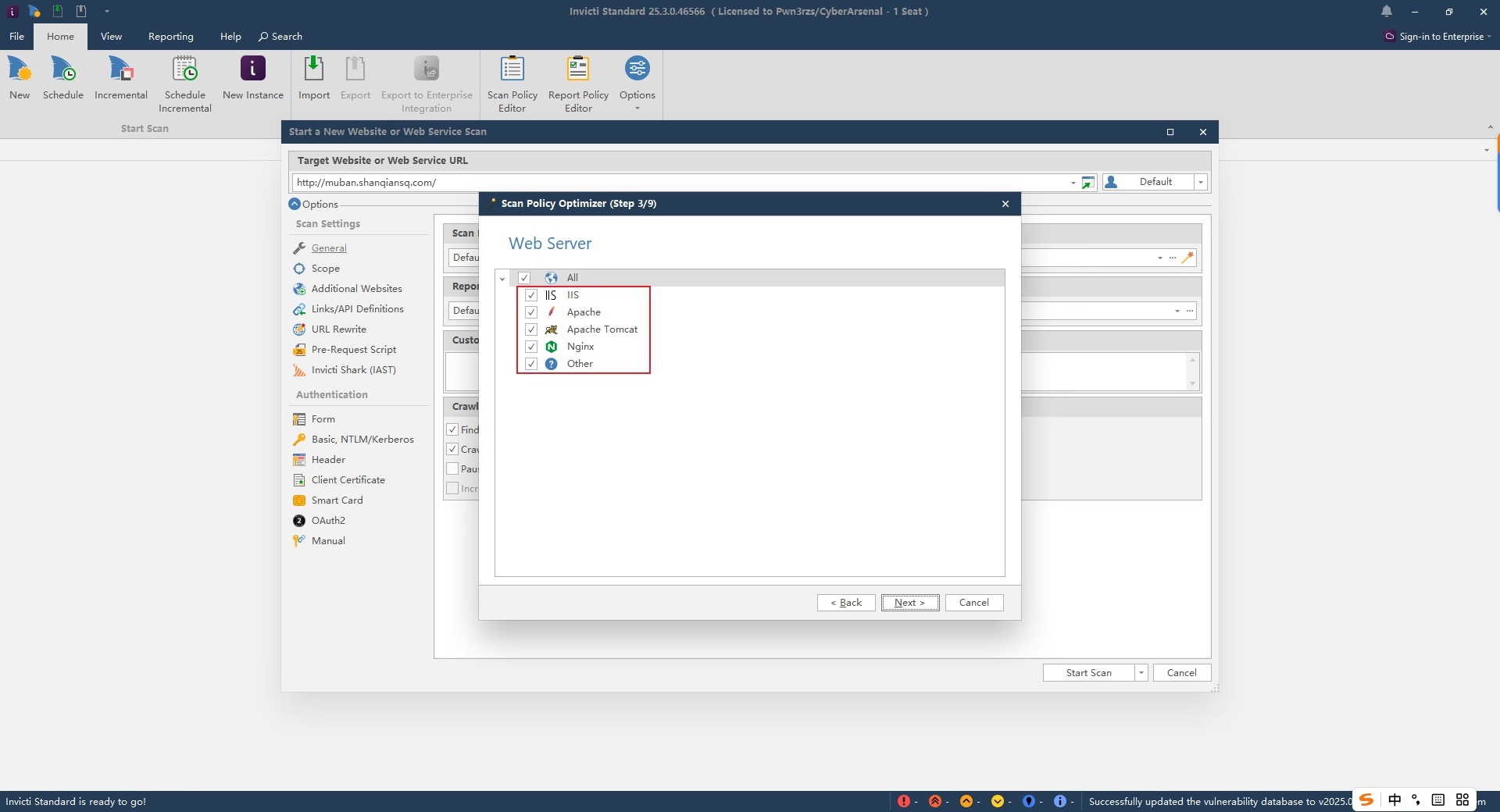Viewport: 1500px width, 812px height.
Task: Uncheck the IIS web server
Action: (x=531, y=295)
